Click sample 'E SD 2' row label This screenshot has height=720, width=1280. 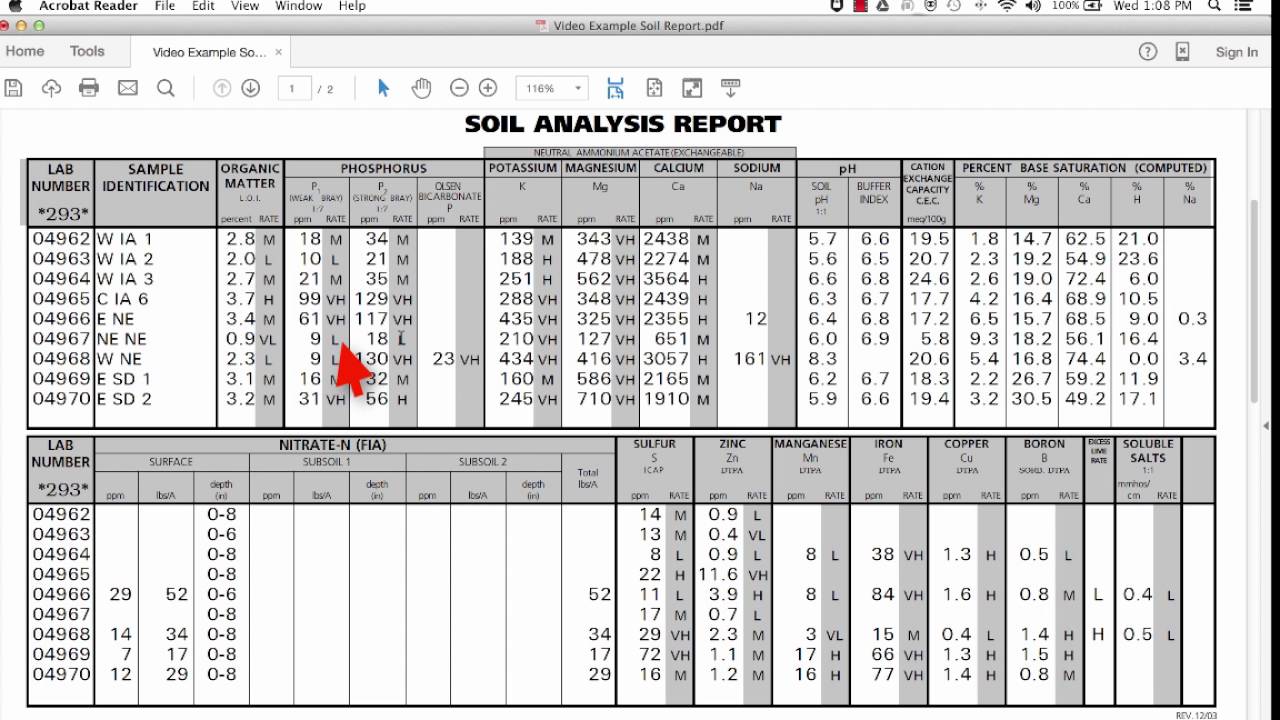click(x=124, y=399)
